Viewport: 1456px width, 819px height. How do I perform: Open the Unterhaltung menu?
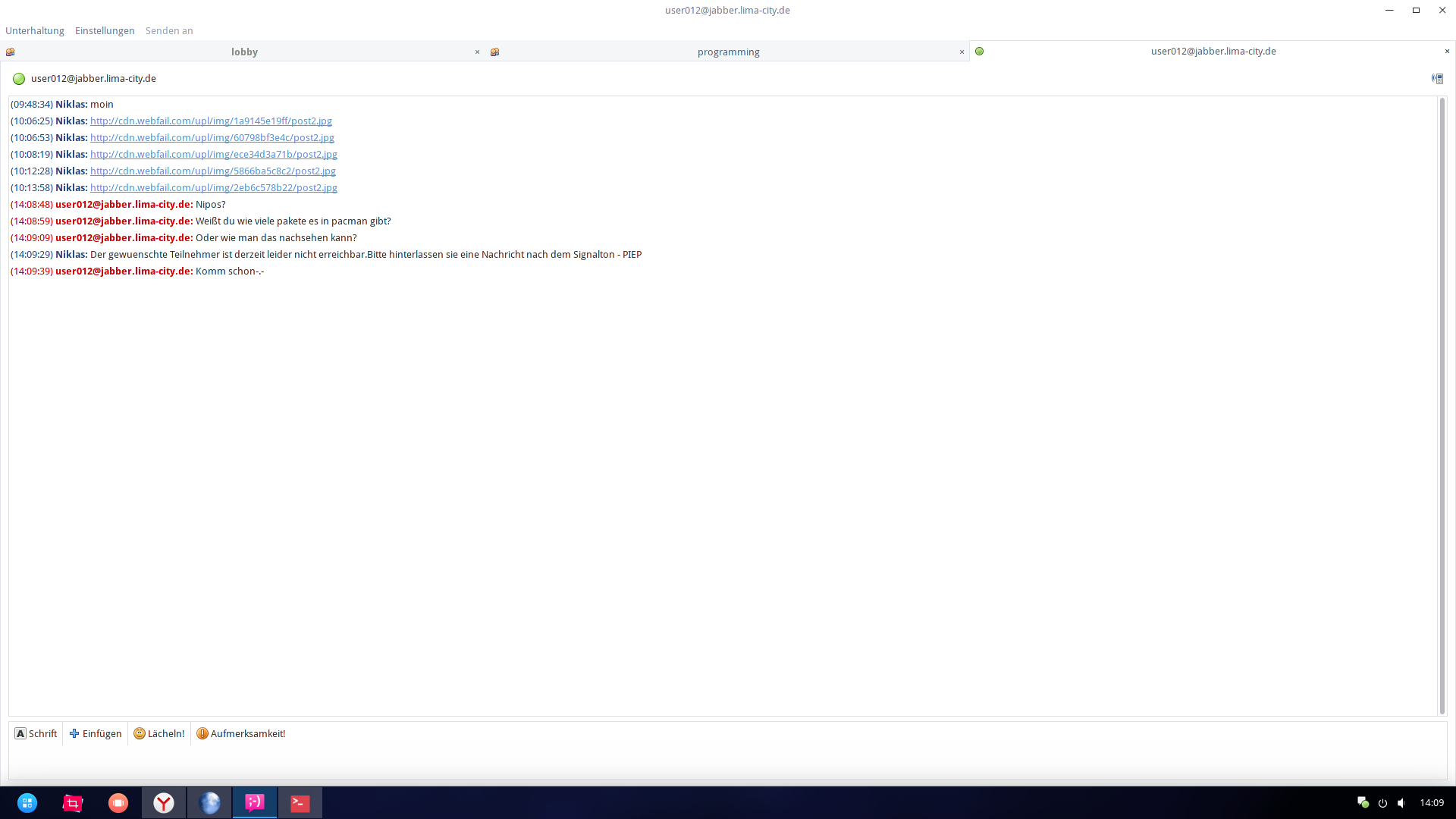(35, 30)
